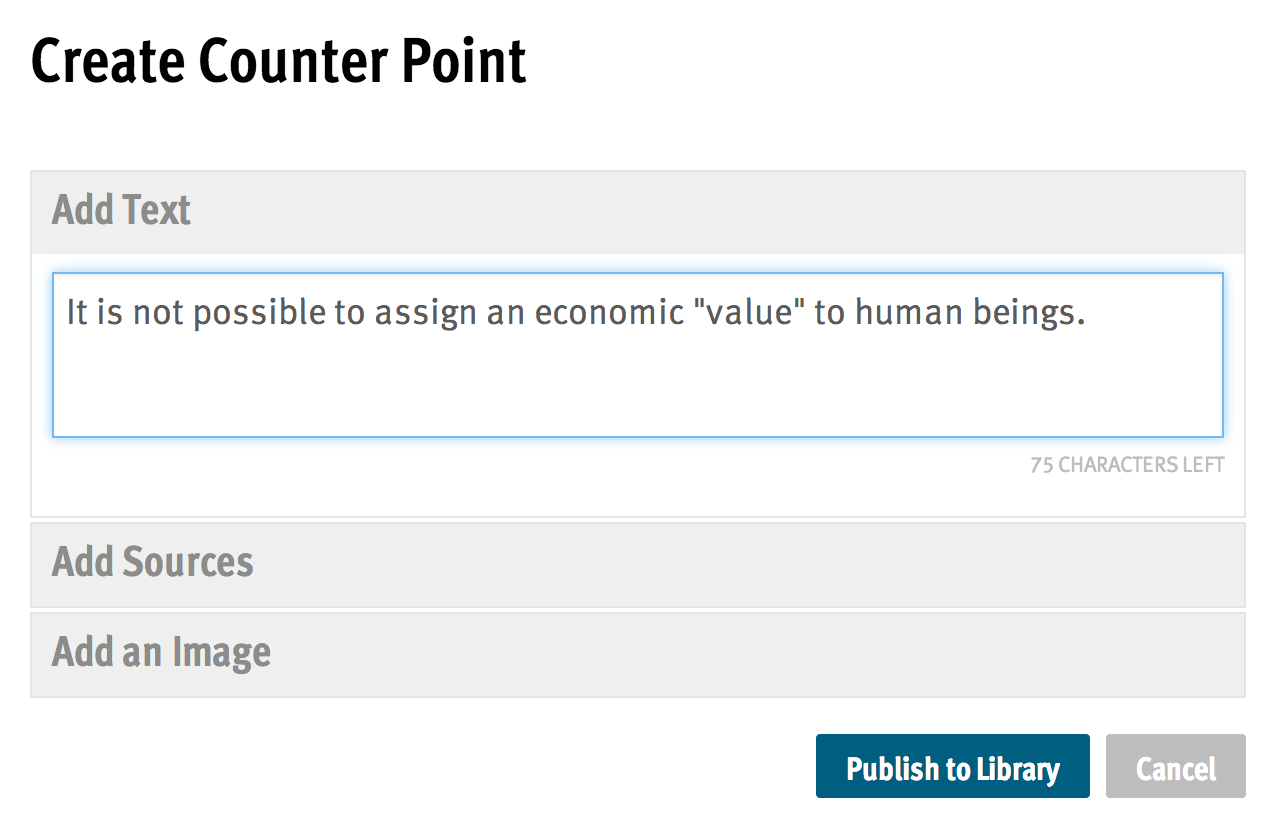Click the "Add an Image" label text
This screenshot has height=820, width=1274.
pyautogui.click(x=161, y=654)
